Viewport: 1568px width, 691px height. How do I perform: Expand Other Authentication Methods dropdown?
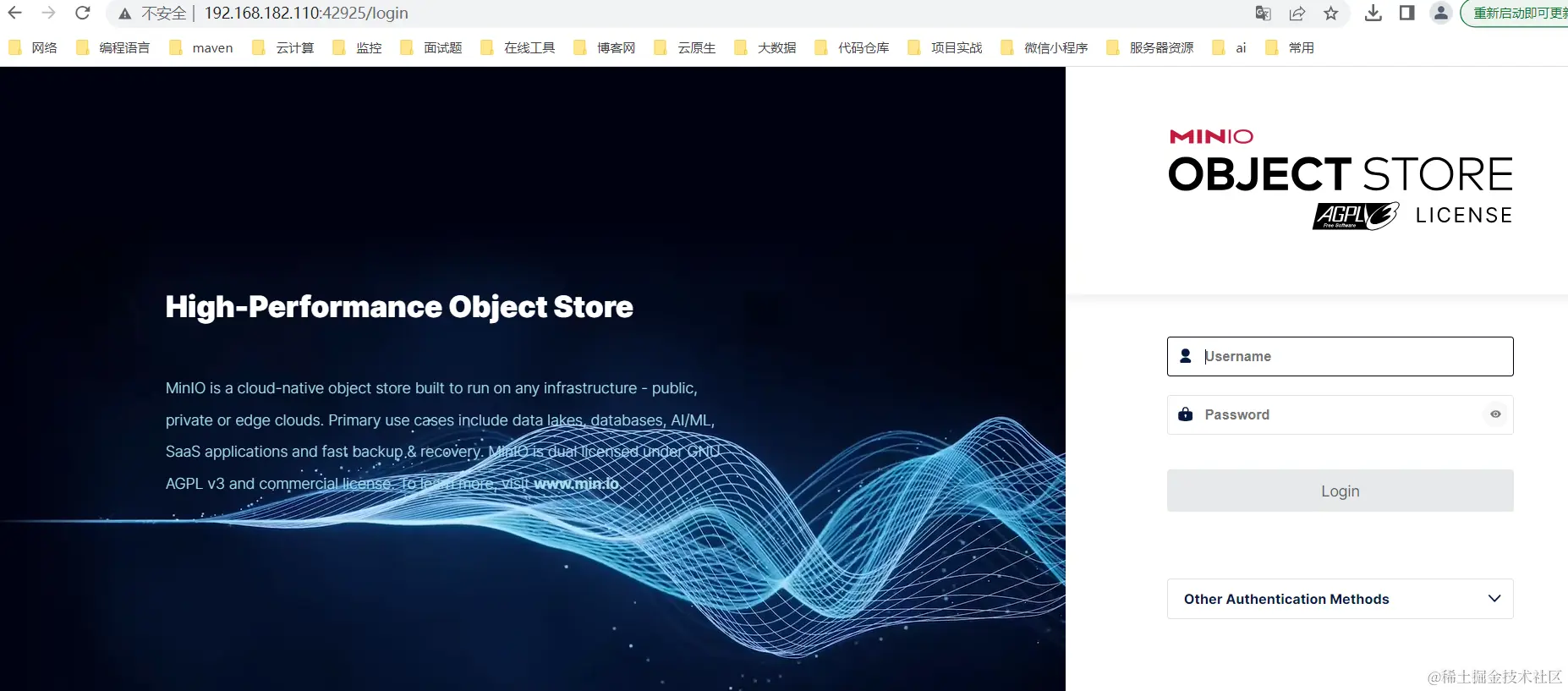point(1340,599)
